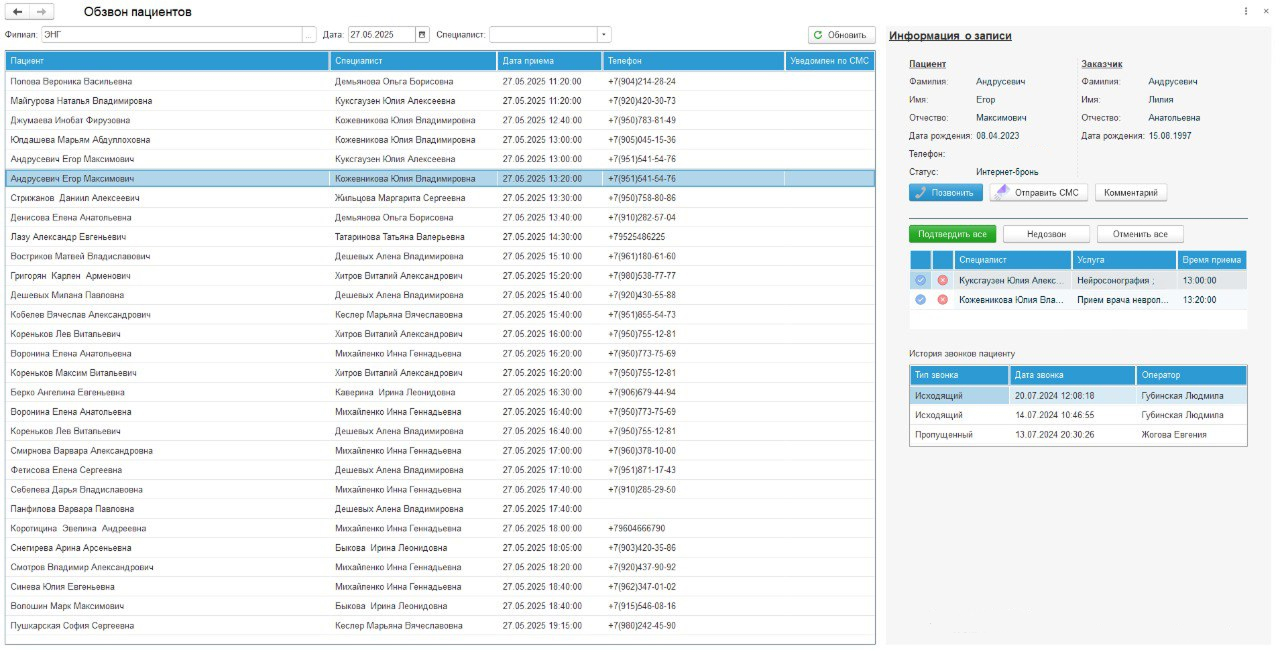Viewport: 1280px width, 652px height.
Task: Confirm Куксгаузен appointment with blue check icon
Action: coord(920,281)
